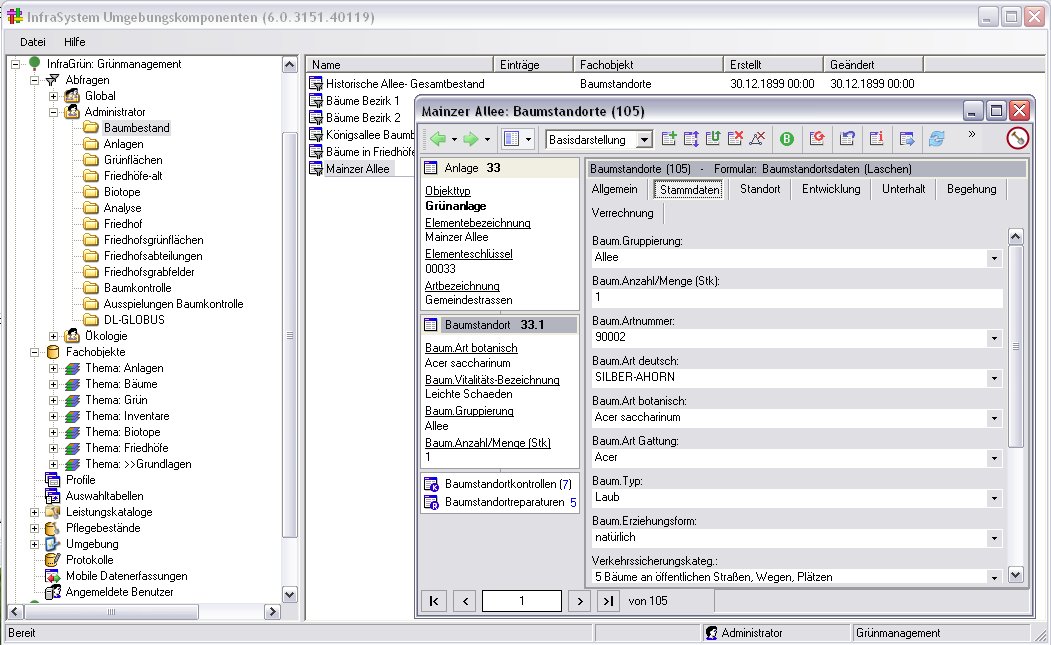Click the green back arrow in toolbar
This screenshot has width=1051, height=645.
tap(437, 139)
